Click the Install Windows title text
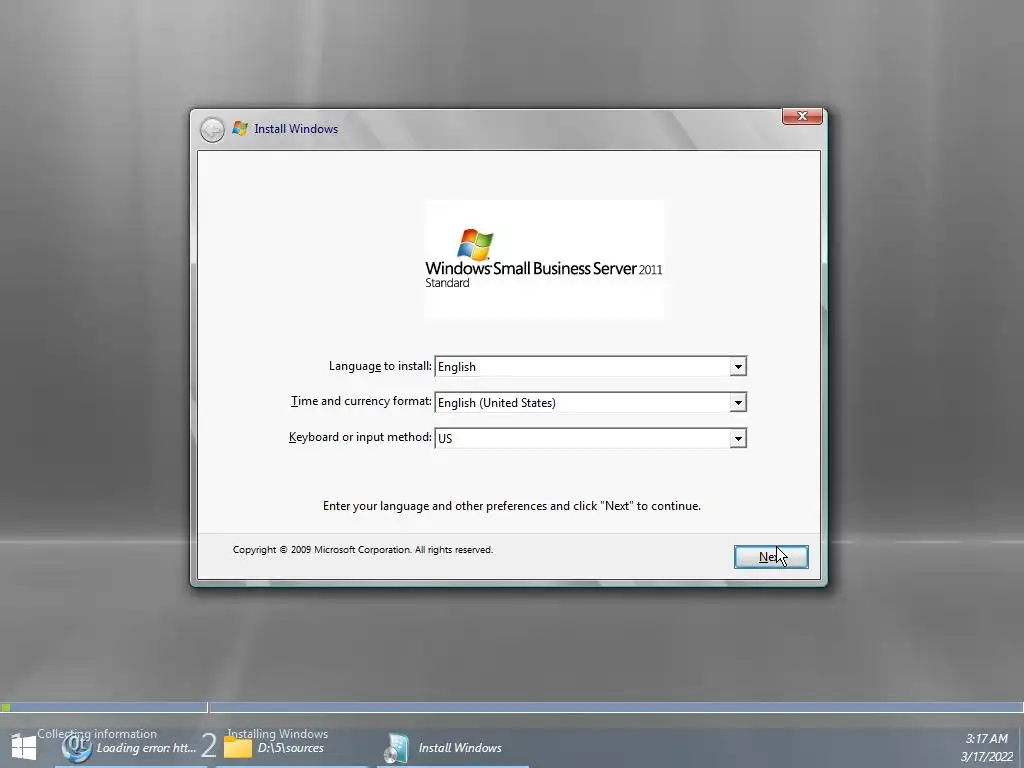 (x=296, y=129)
